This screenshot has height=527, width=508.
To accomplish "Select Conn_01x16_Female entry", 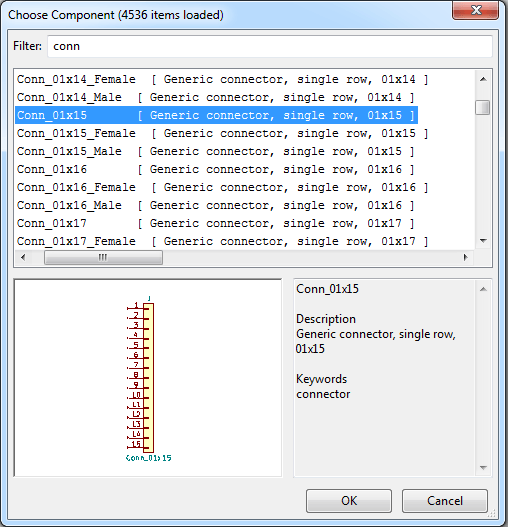I will tap(222, 188).
